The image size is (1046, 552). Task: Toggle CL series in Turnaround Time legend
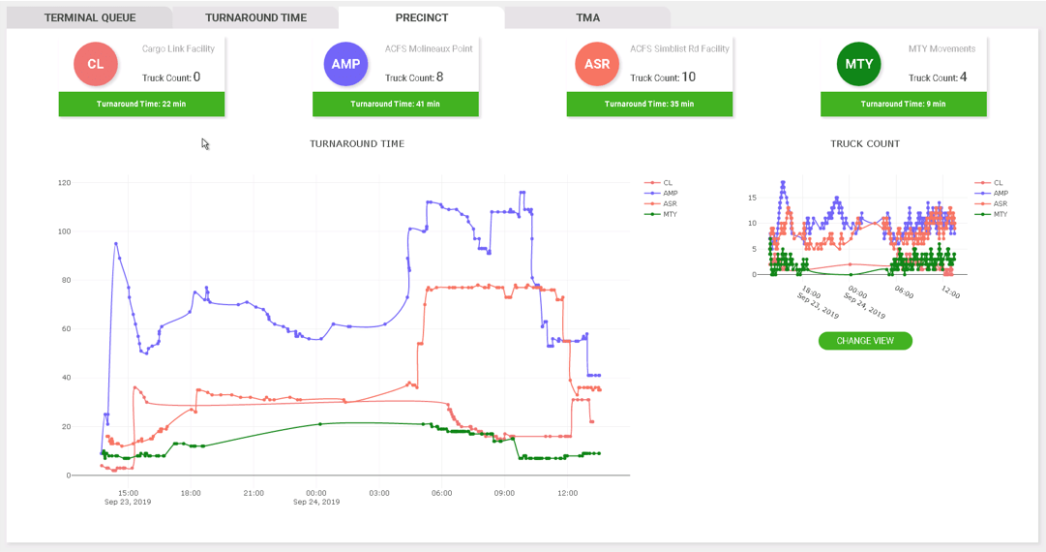[x=659, y=182]
